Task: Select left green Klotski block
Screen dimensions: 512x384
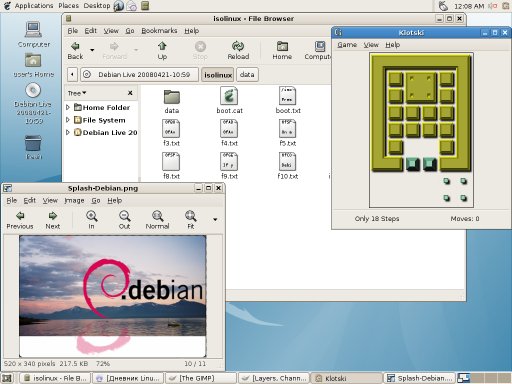Action: point(413,164)
